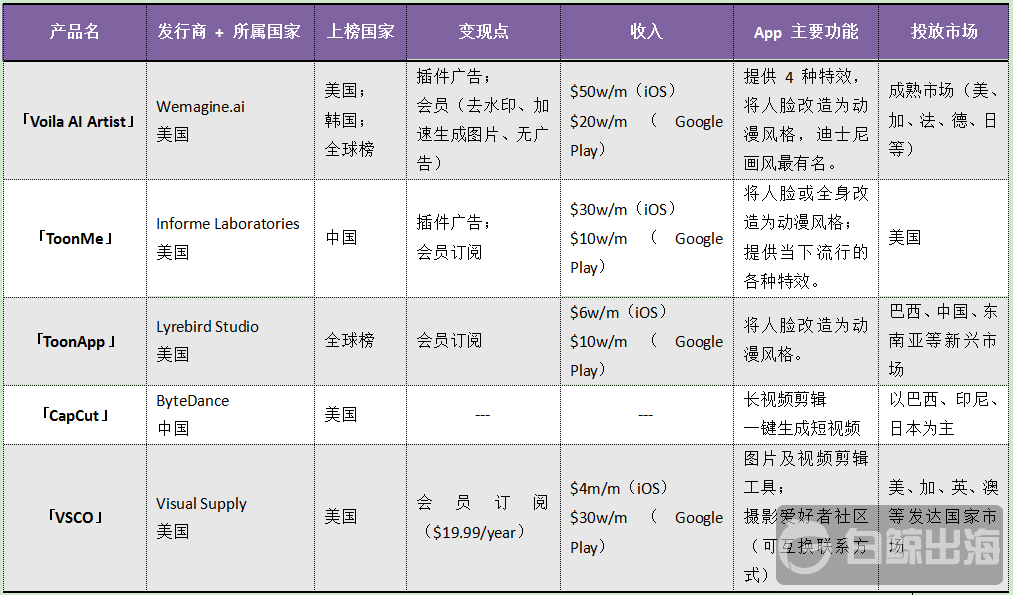
Task: Click the 收入 column header
Action: pos(646,31)
